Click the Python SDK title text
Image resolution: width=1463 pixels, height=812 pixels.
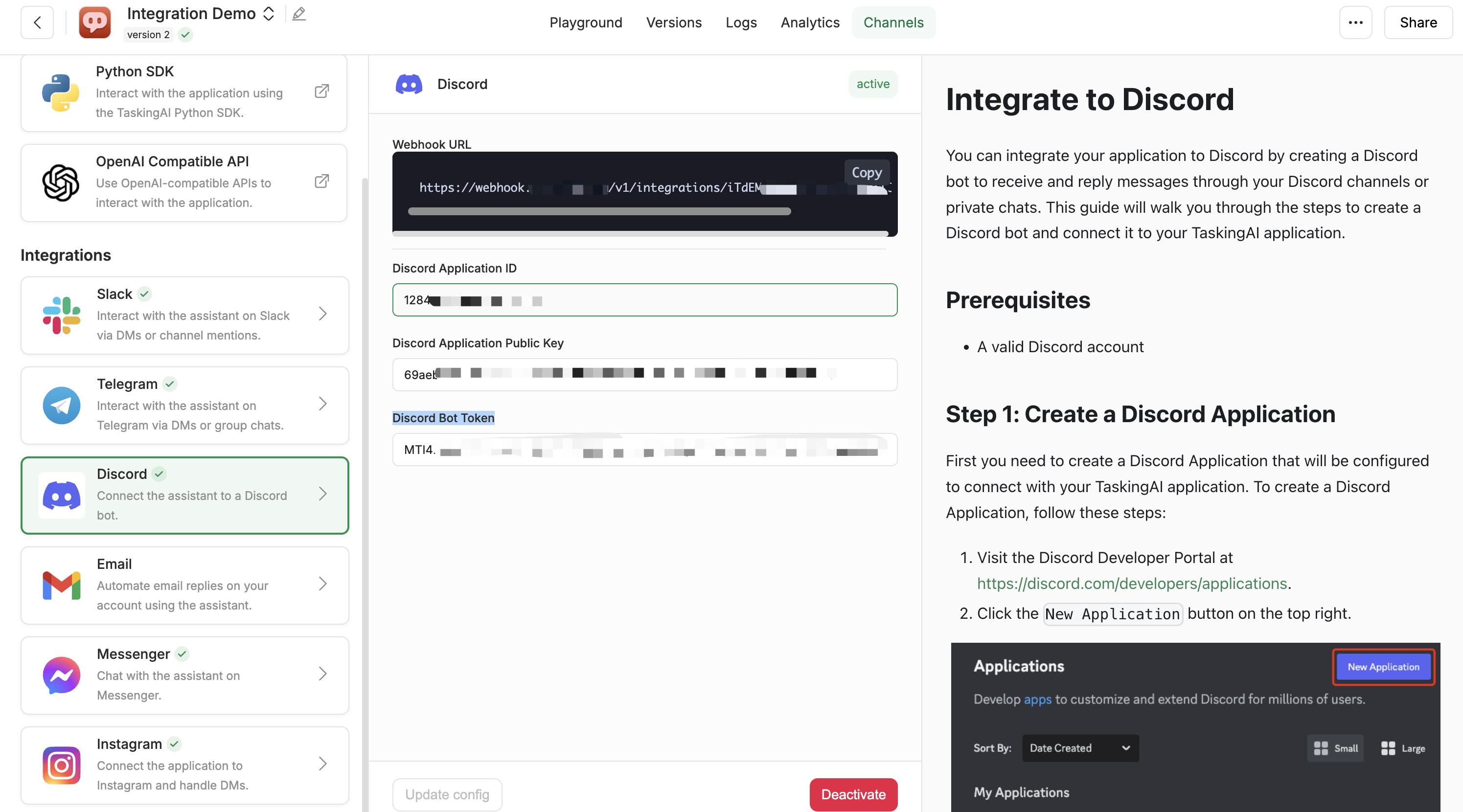[x=135, y=71]
